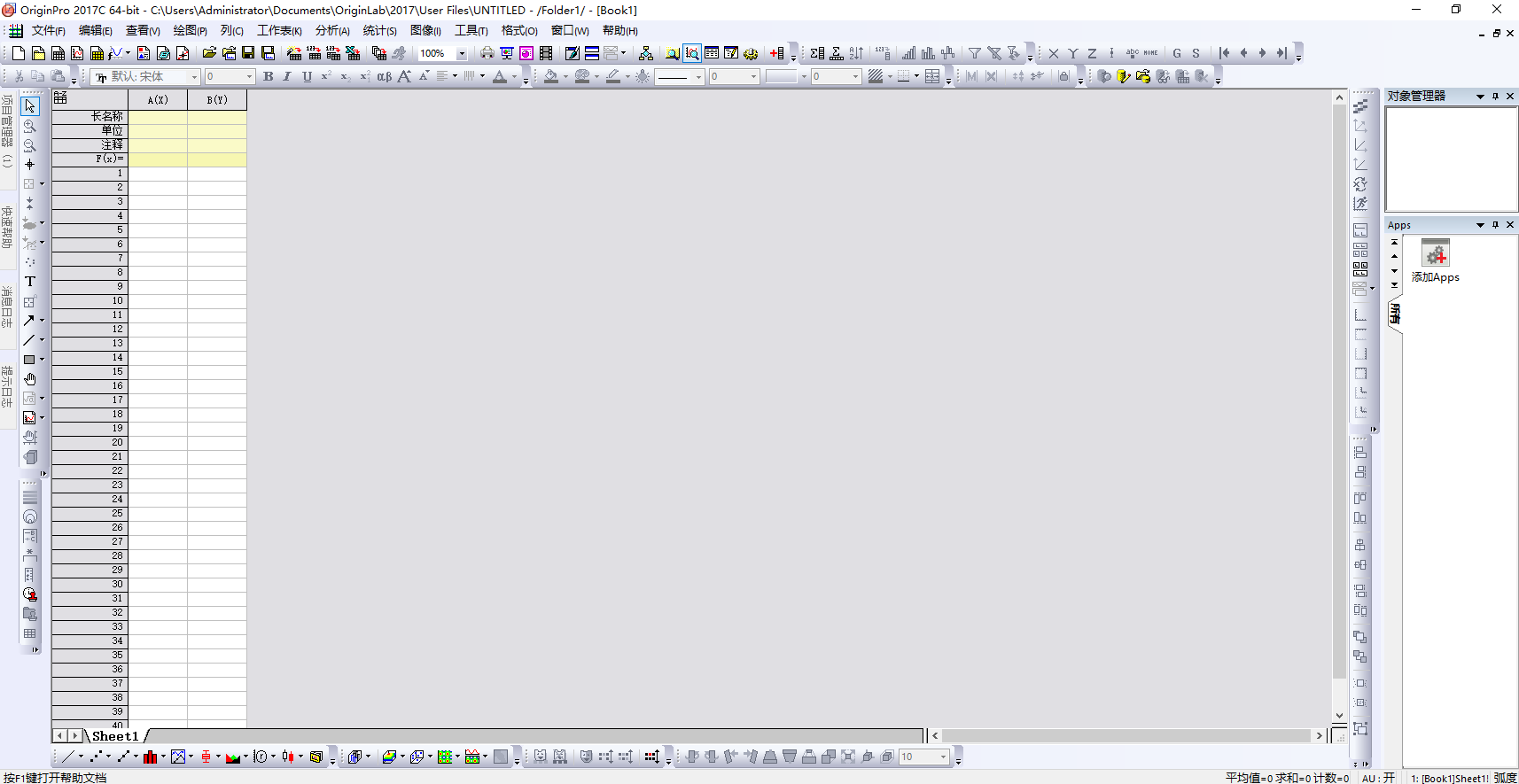Click column header A(X)

coord(158,100)
